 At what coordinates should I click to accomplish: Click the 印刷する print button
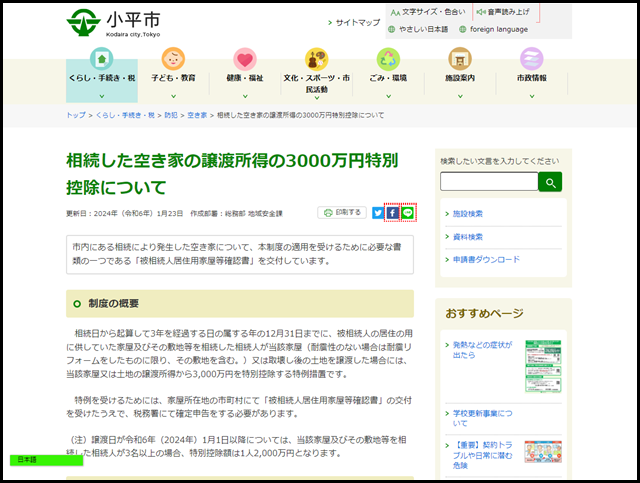click(342, 212)
